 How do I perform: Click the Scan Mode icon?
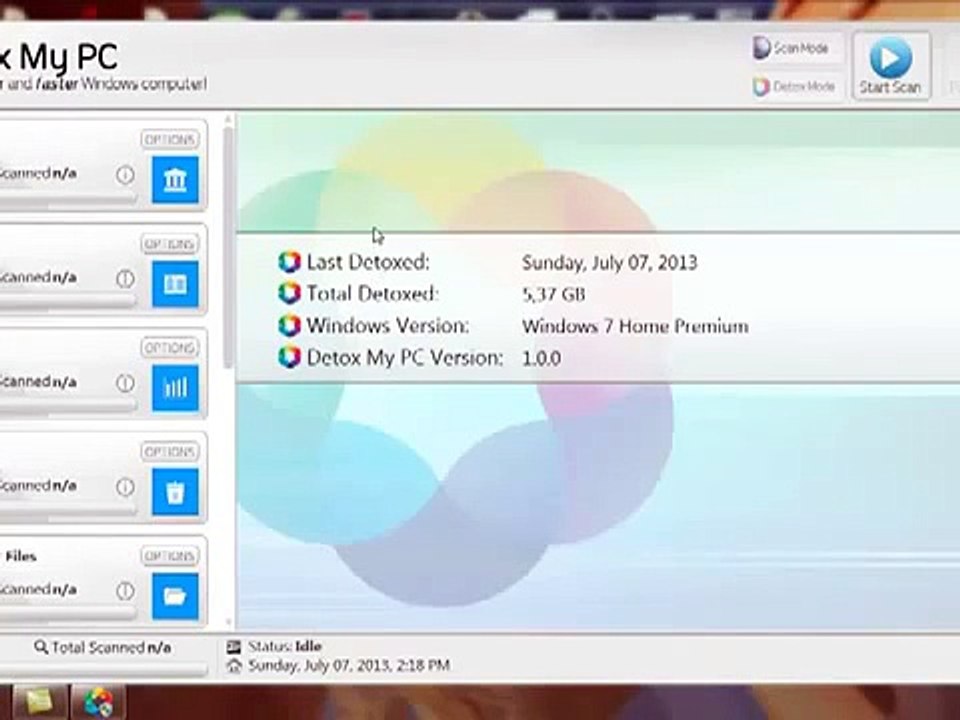[761, 48]
